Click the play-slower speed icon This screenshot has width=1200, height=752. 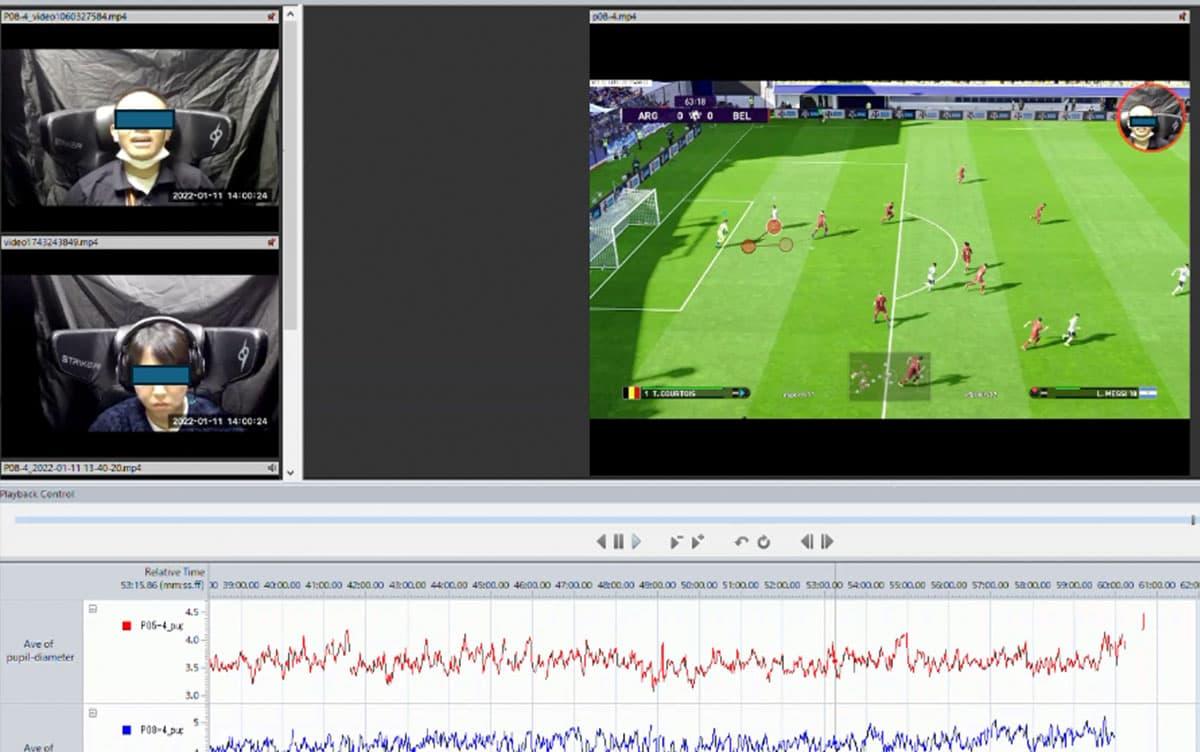(676, 542)
